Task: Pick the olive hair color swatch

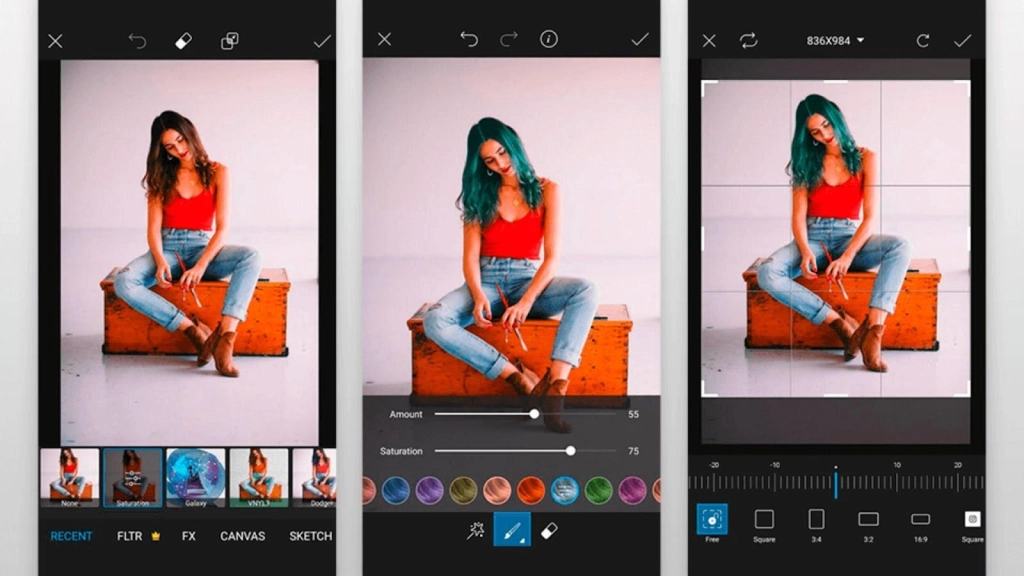Action: [x=463, y=490]
